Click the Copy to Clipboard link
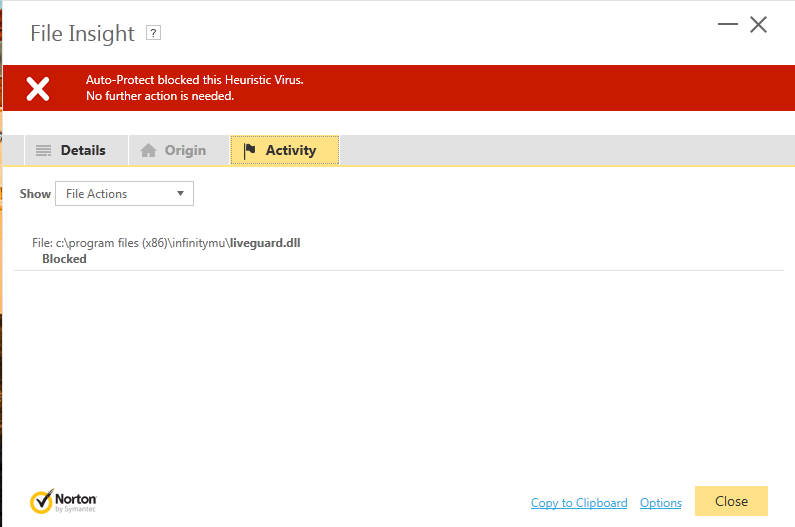The image size is (795, 527). pos(579,503)
